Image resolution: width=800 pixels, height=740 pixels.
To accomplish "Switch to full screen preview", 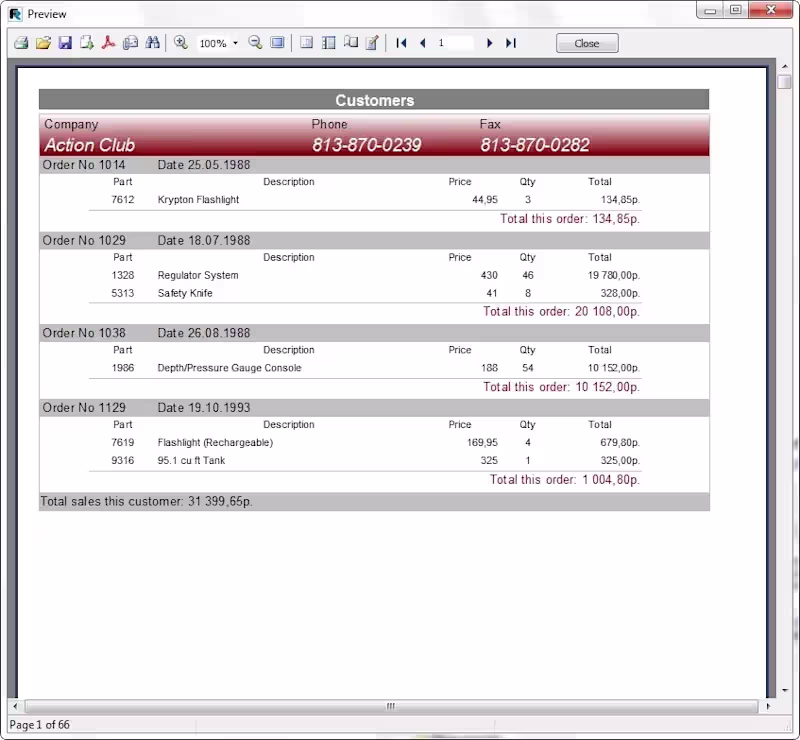I will (x=278, y=43).
